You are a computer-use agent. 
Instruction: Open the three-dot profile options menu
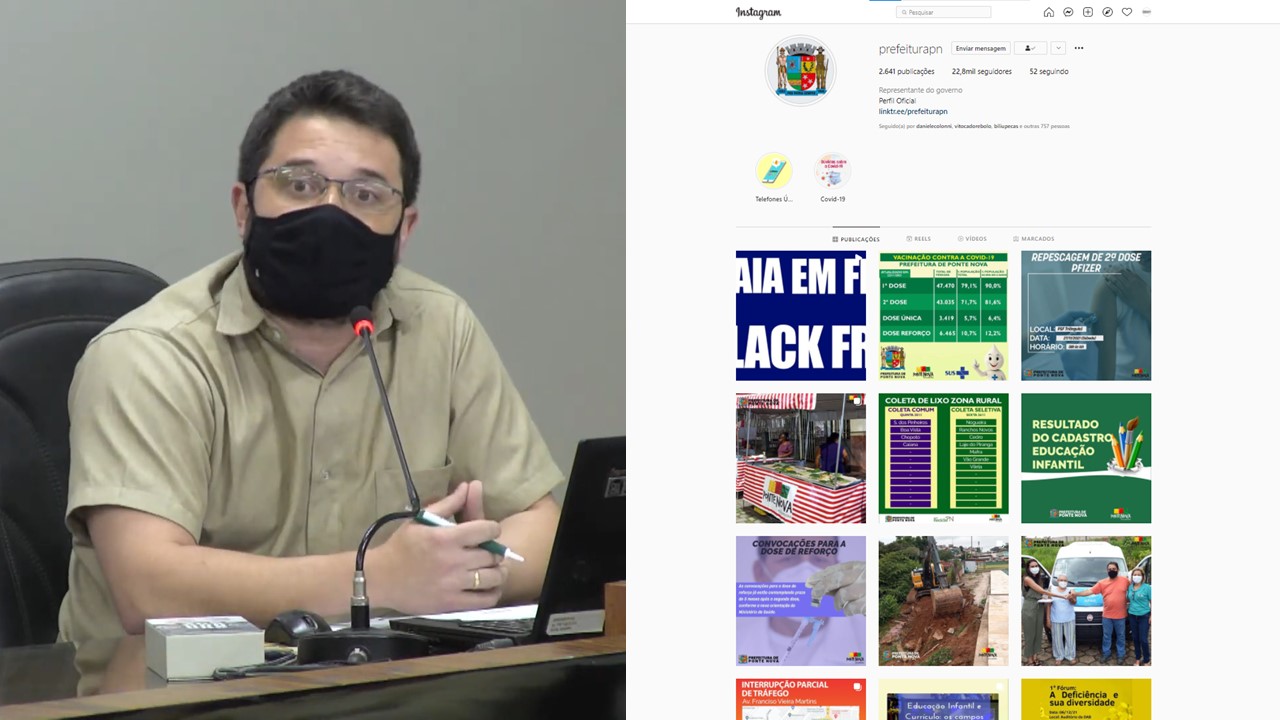tap(1079, 48)
